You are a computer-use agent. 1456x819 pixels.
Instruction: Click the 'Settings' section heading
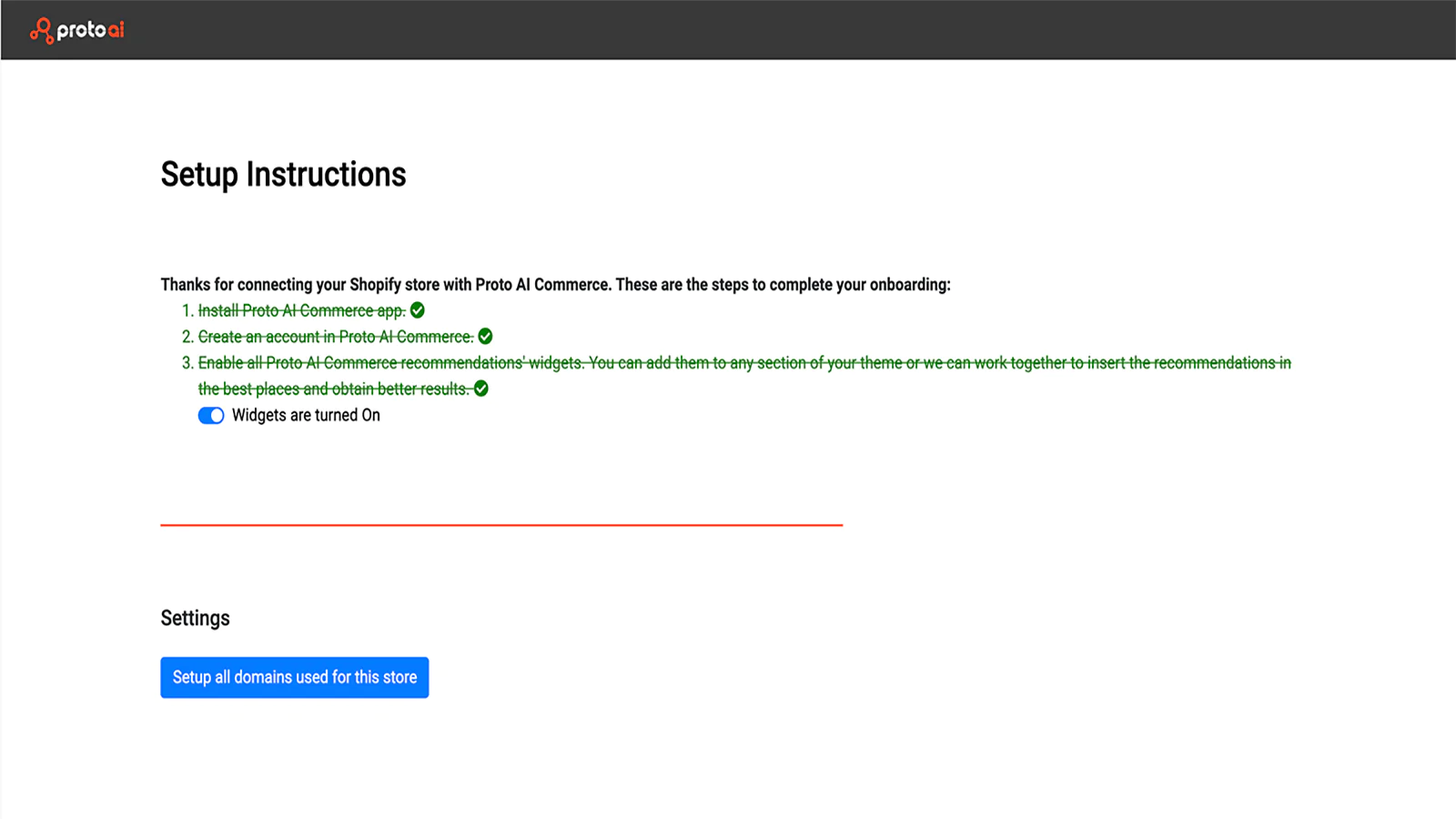click(196, 619)
